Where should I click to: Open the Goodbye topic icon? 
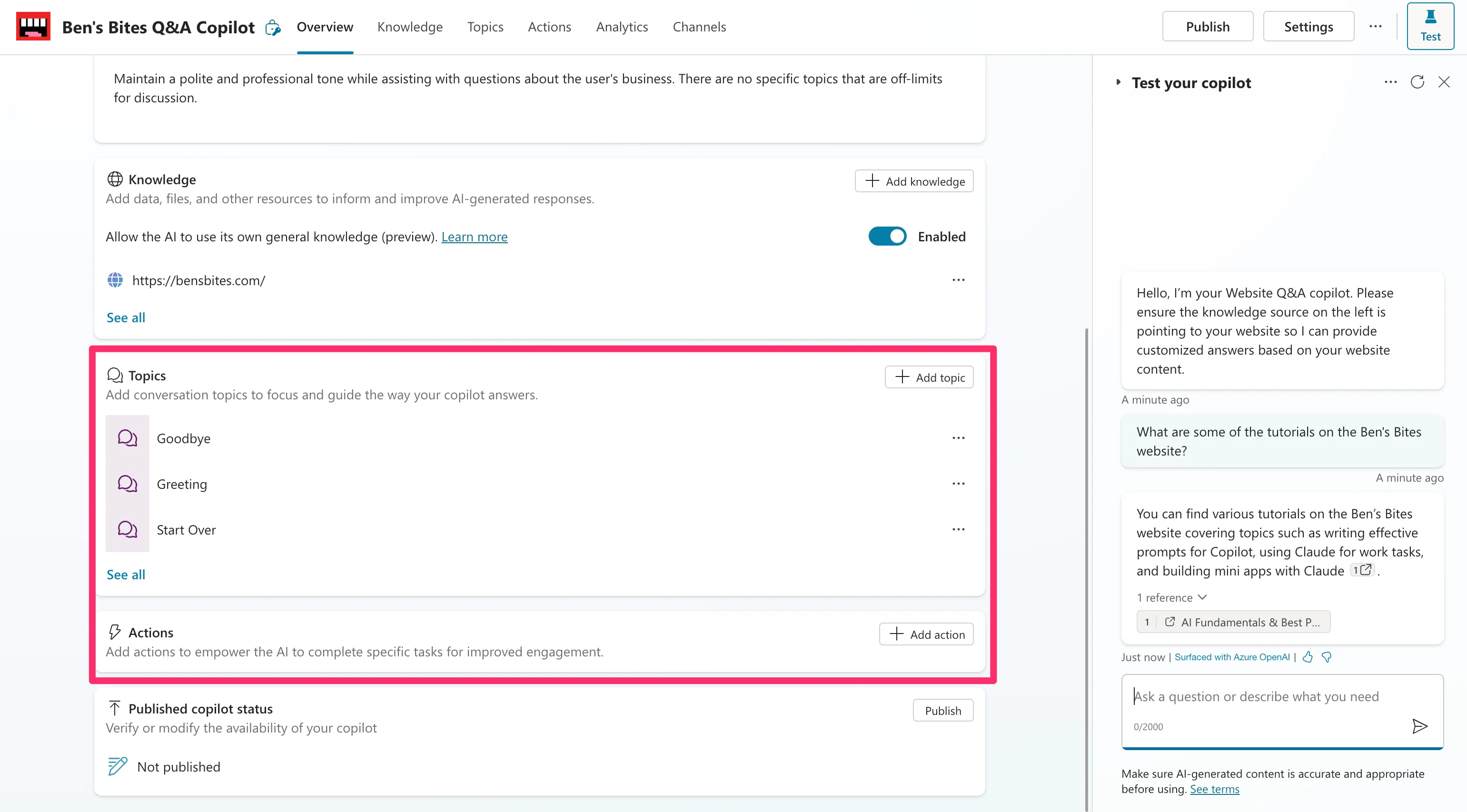127,438
